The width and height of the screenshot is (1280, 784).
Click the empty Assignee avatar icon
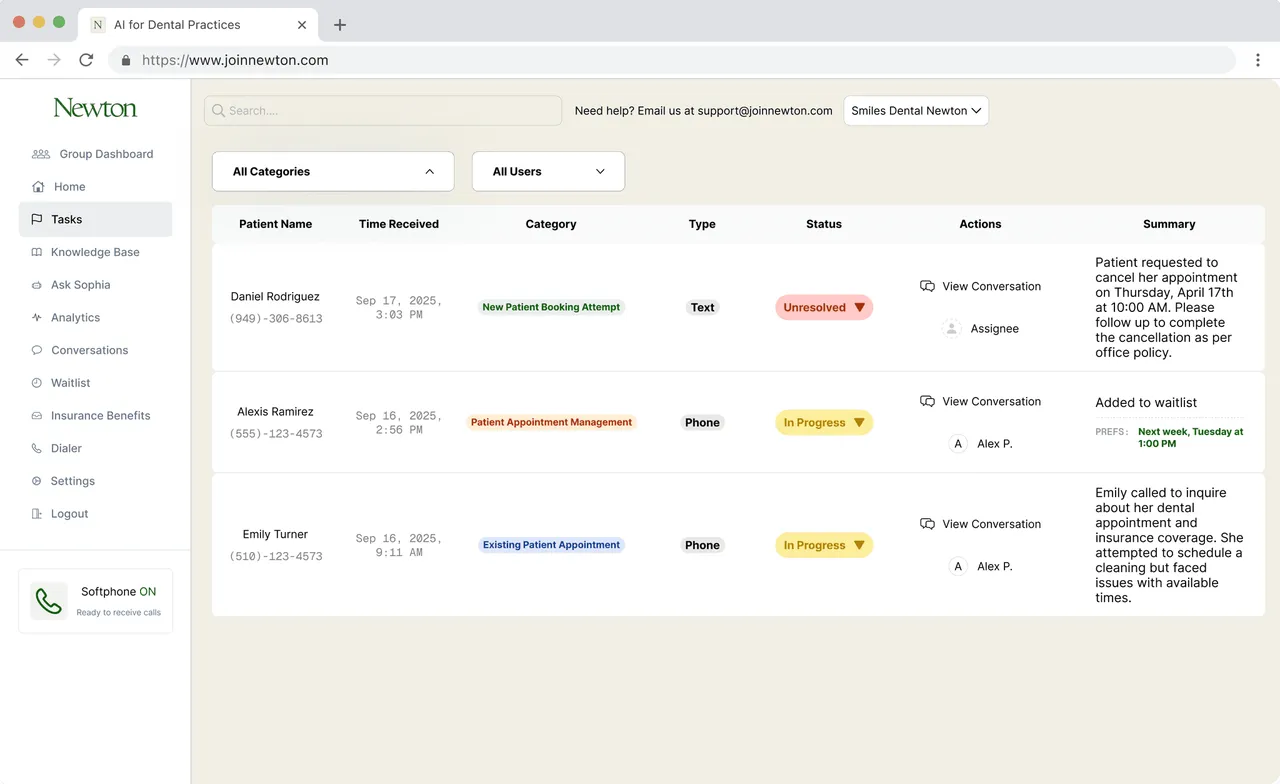(952, 328)
